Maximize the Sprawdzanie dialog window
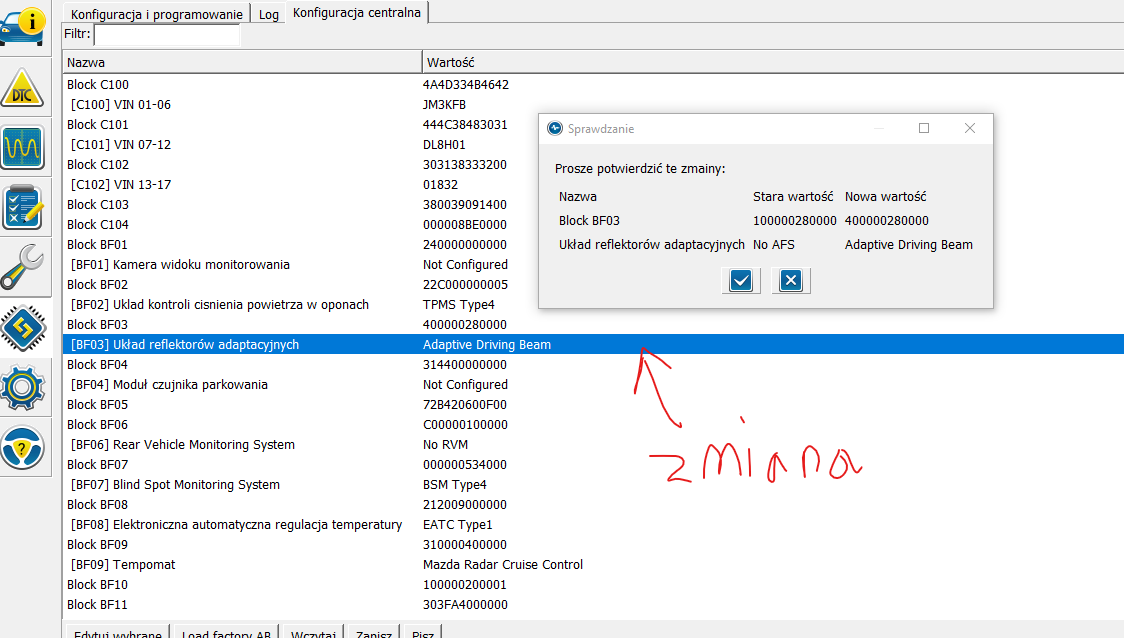The width and height of the screenshot is (1124, 638). (924, 128)
